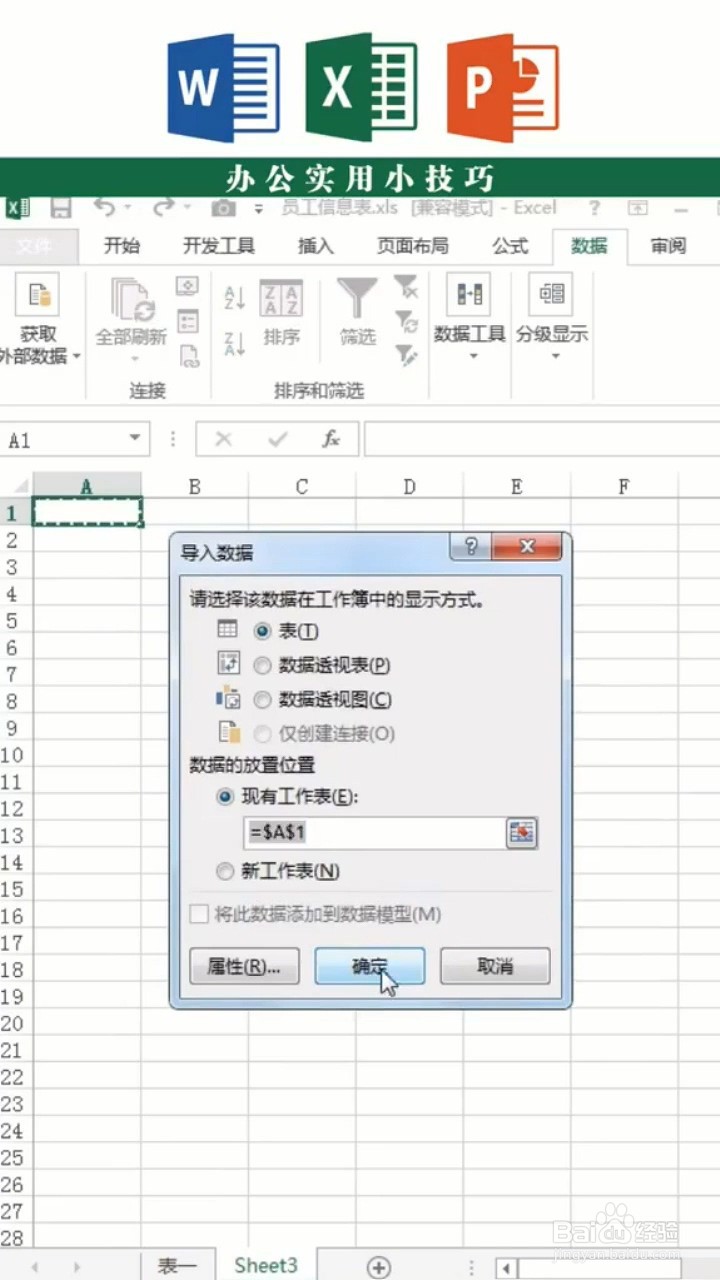Select column B header

194,486
